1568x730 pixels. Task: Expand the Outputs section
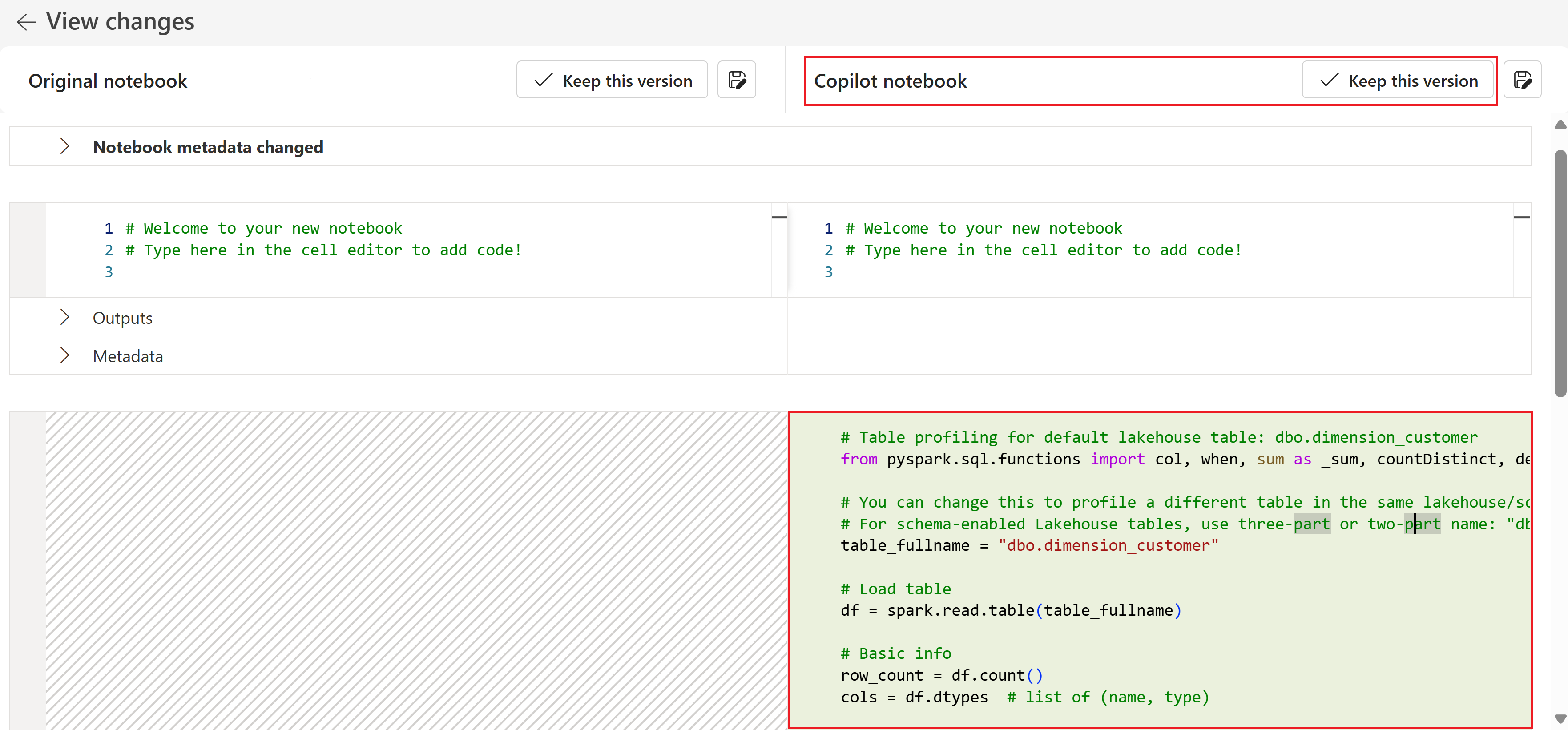pyautogui.click(x=65, y=317)
